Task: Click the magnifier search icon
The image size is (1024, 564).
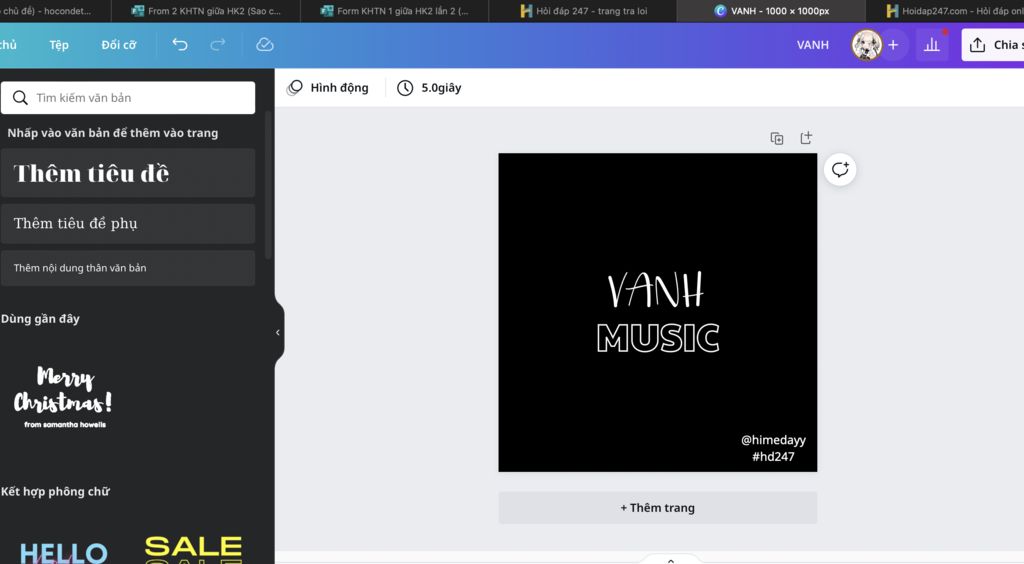Action: click(20, 98)
